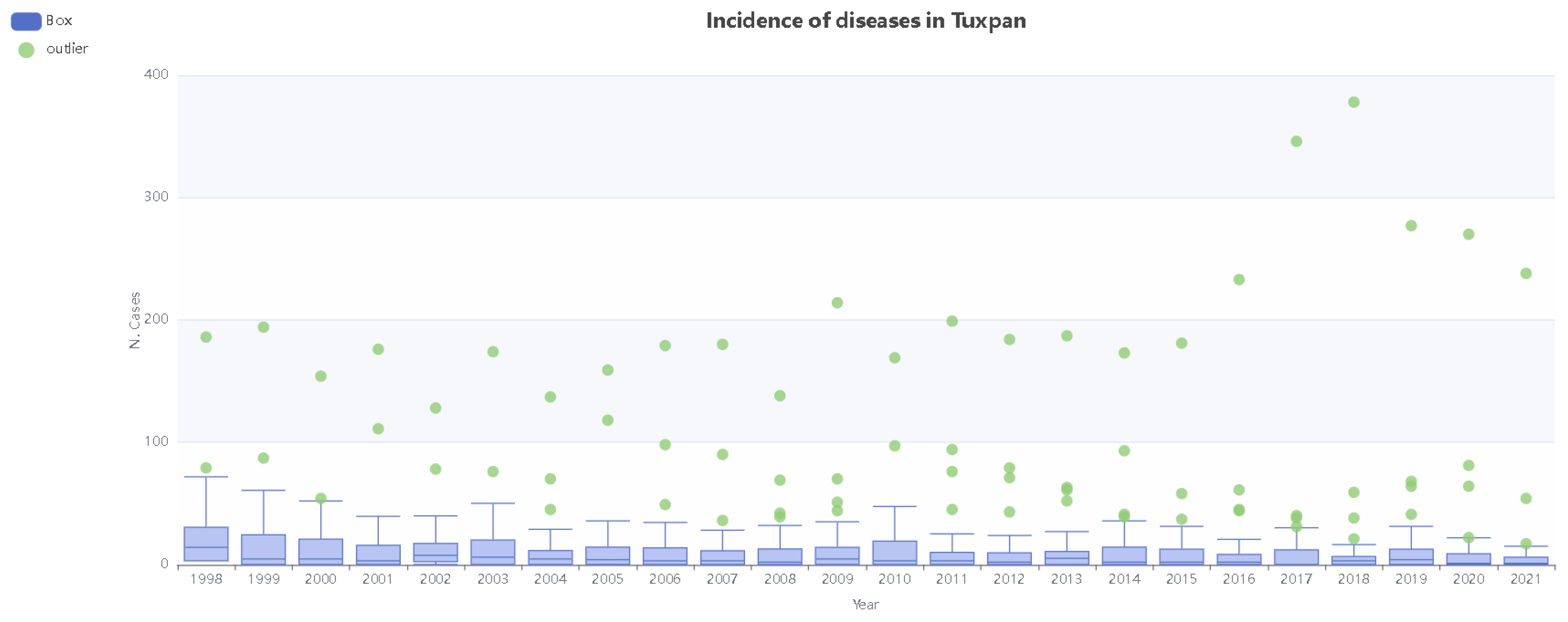
Task: Click the top outlier dot for 2009
Action: pyautogui.click(x=837, y=303)
